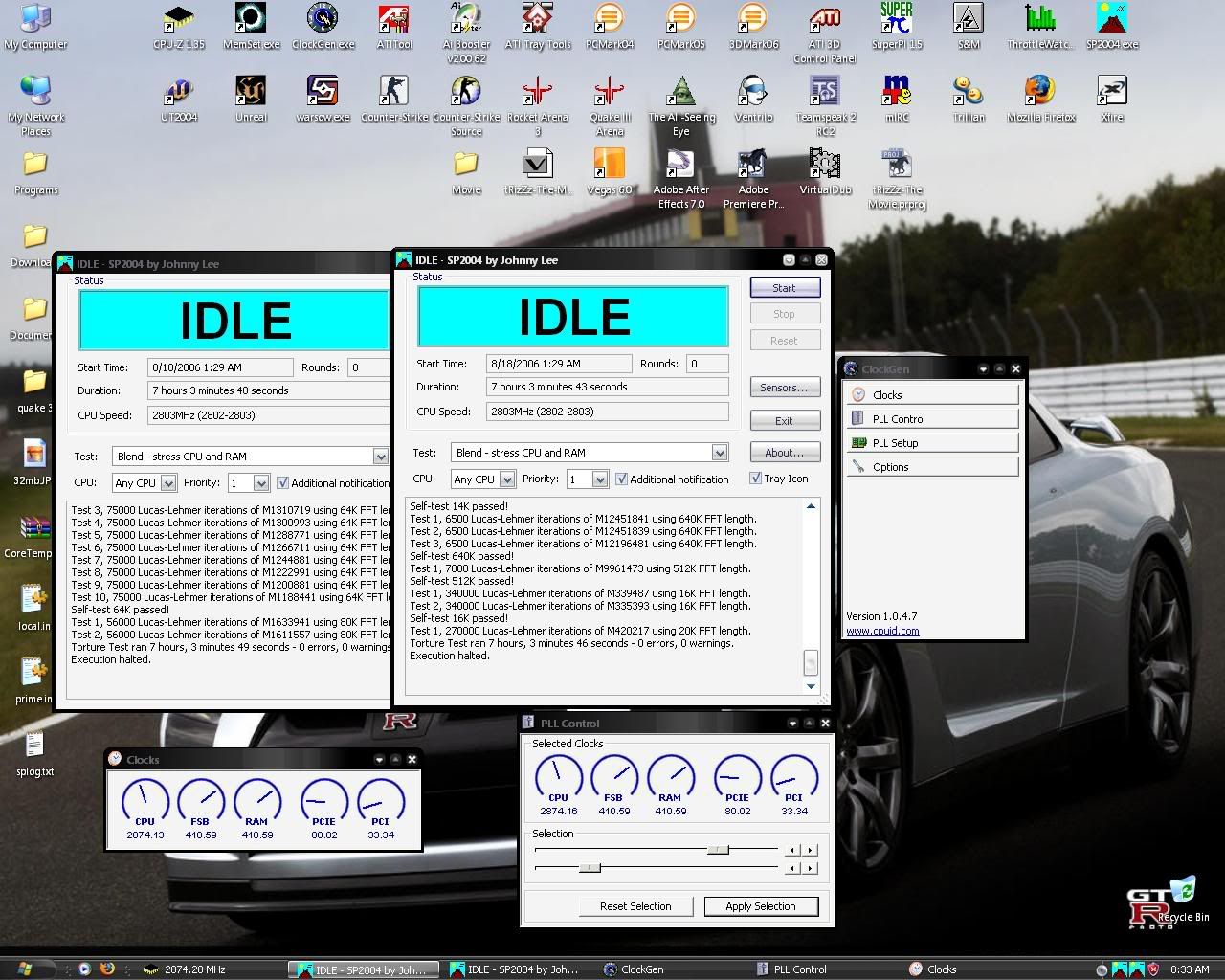Launch PCMark04 from the desktop

pos(610,26)
